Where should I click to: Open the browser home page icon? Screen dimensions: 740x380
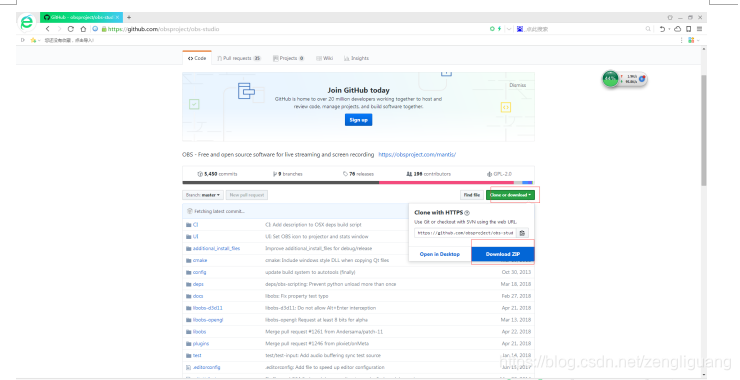(83, 29)
